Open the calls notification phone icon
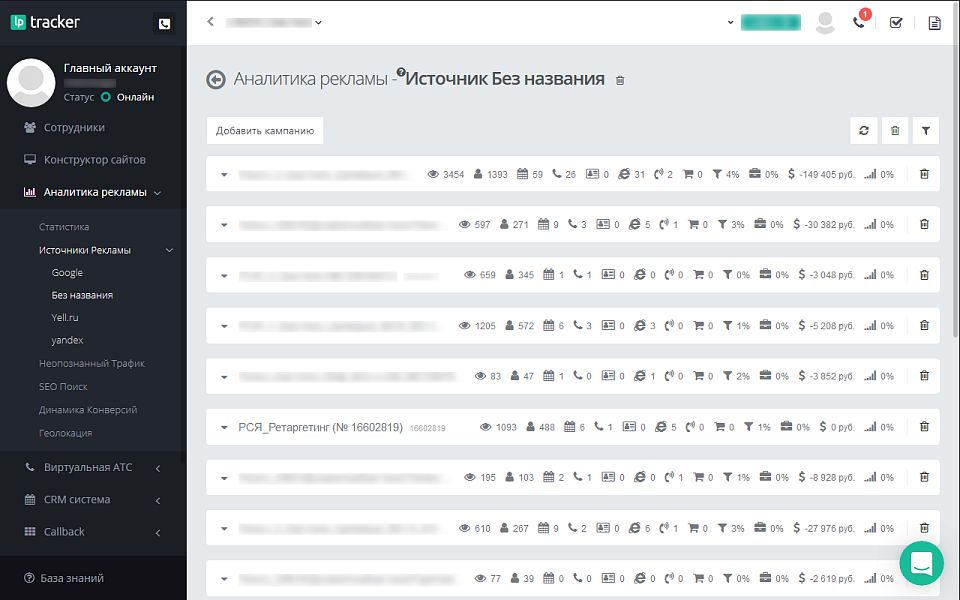The width and height of the screenshot is (960, 600). [x=859, y=21]
